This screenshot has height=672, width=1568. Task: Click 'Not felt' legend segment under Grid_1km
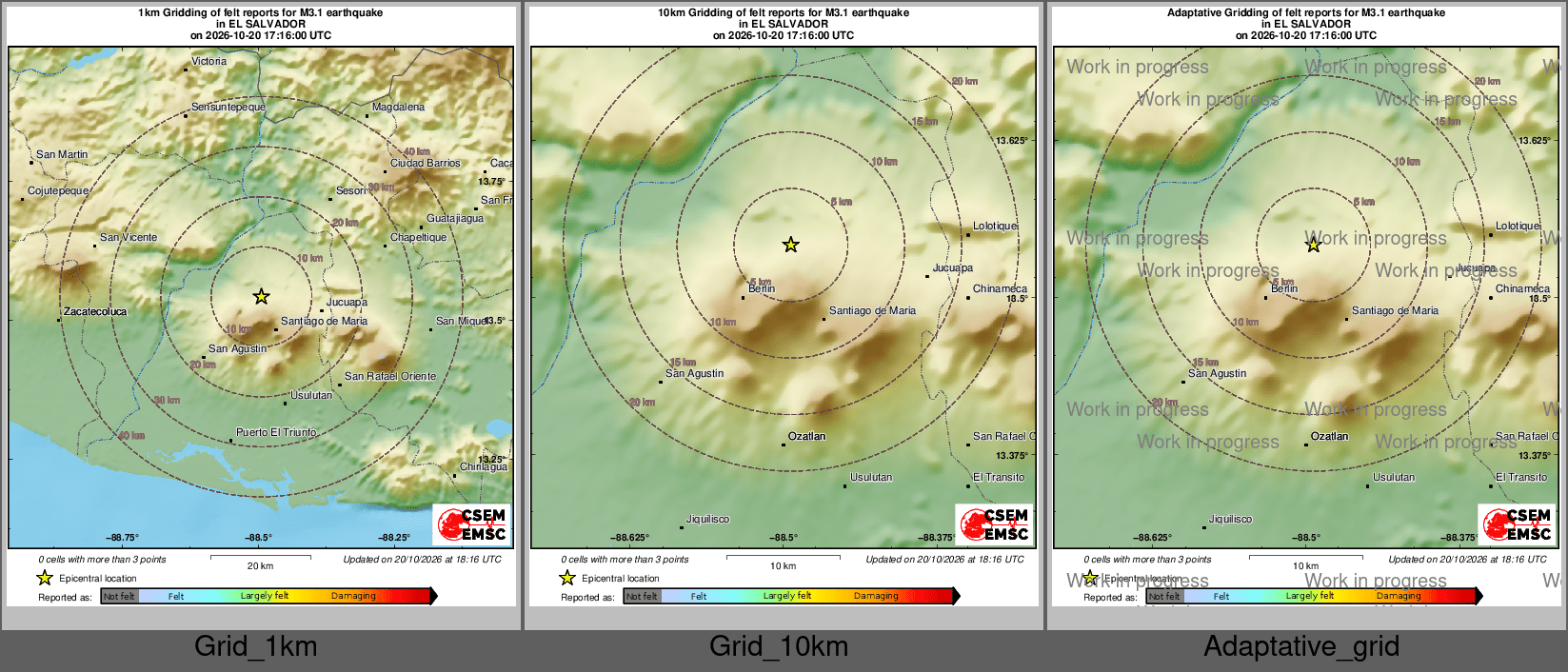(119, 596)
